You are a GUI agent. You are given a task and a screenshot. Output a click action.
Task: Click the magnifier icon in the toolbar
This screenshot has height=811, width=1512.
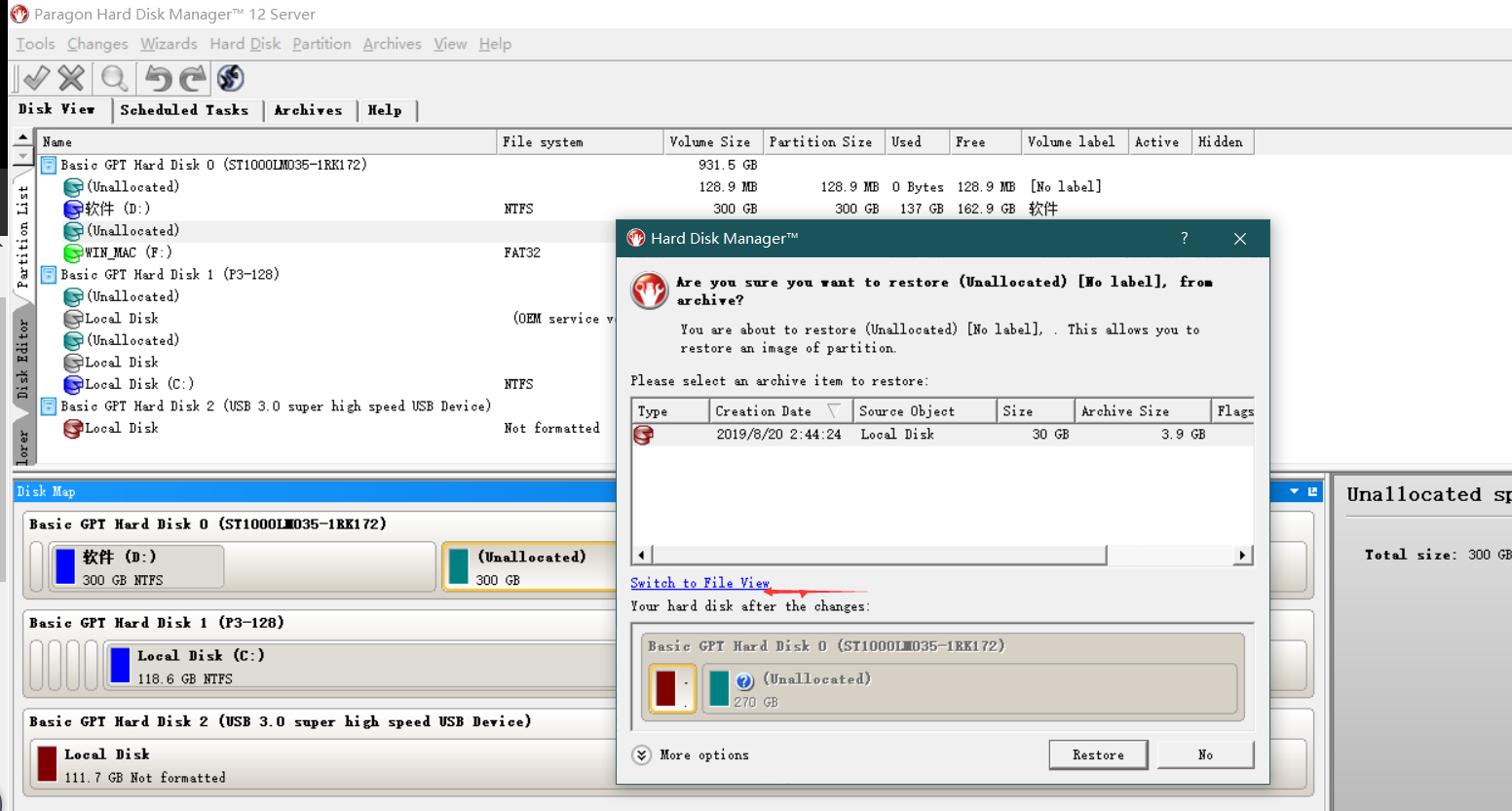[x=114, y=78]
